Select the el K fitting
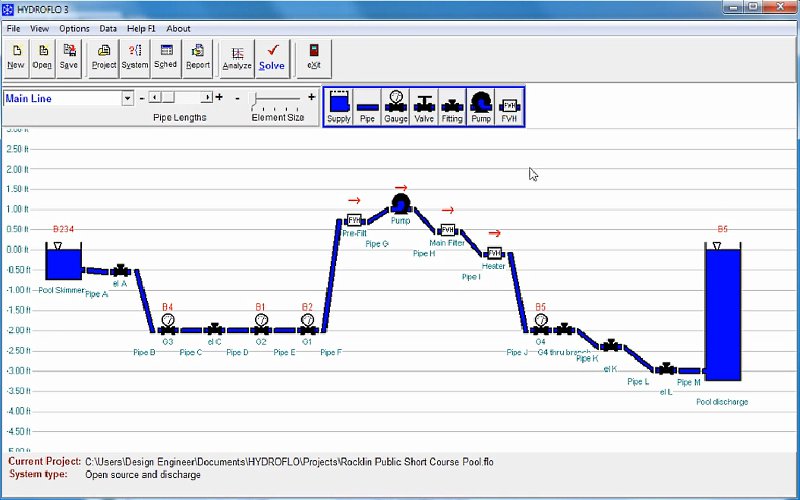The height and width of the screenshot is (500, 800). tap(611, 345)
